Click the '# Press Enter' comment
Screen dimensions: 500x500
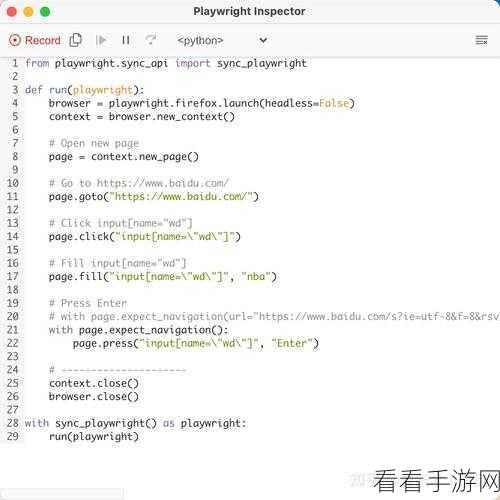88,303
